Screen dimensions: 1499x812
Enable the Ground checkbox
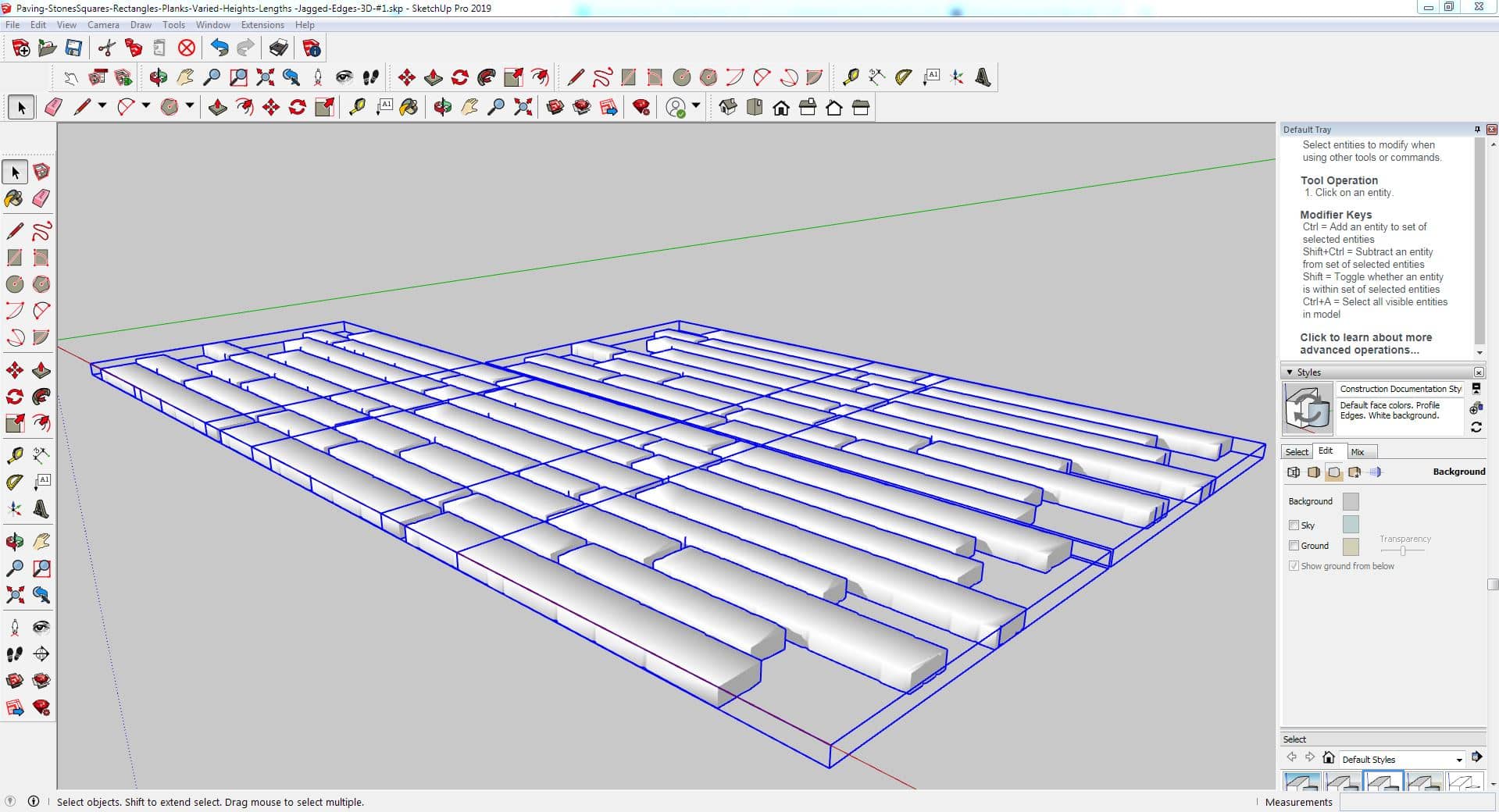click(1294, 546)
